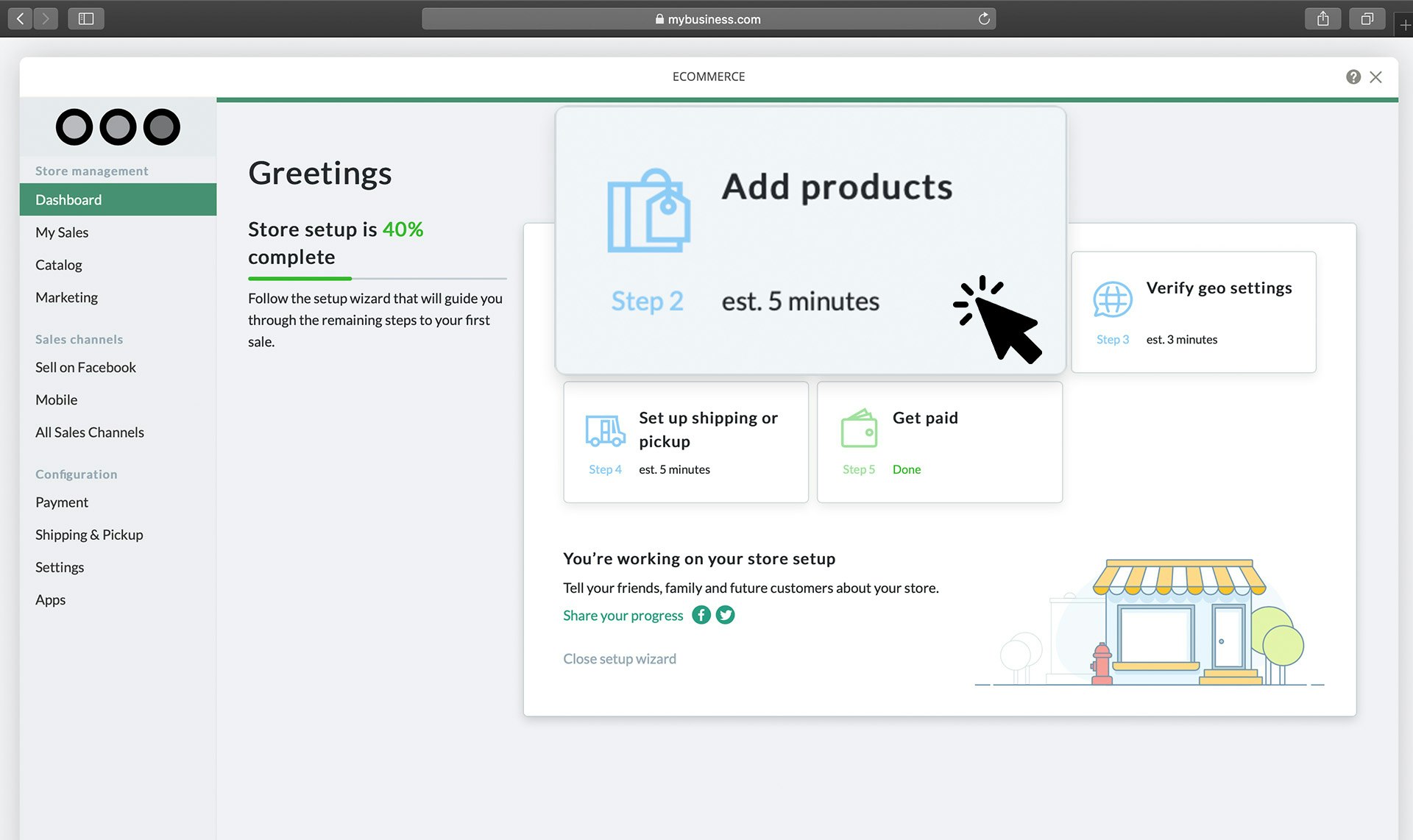Share progress on Facebook icon
This screenshot has height=840, width=1413.
pos(701,615)
